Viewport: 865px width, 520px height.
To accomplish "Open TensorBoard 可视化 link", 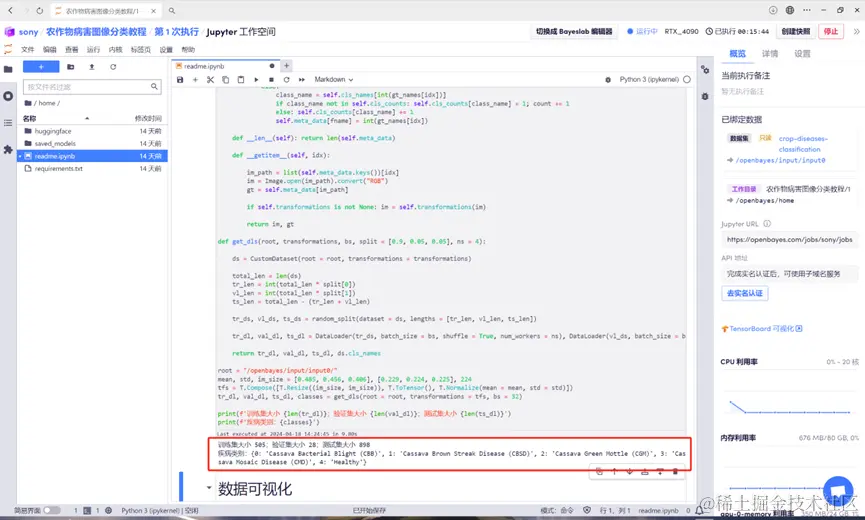I will click(762, 329).
